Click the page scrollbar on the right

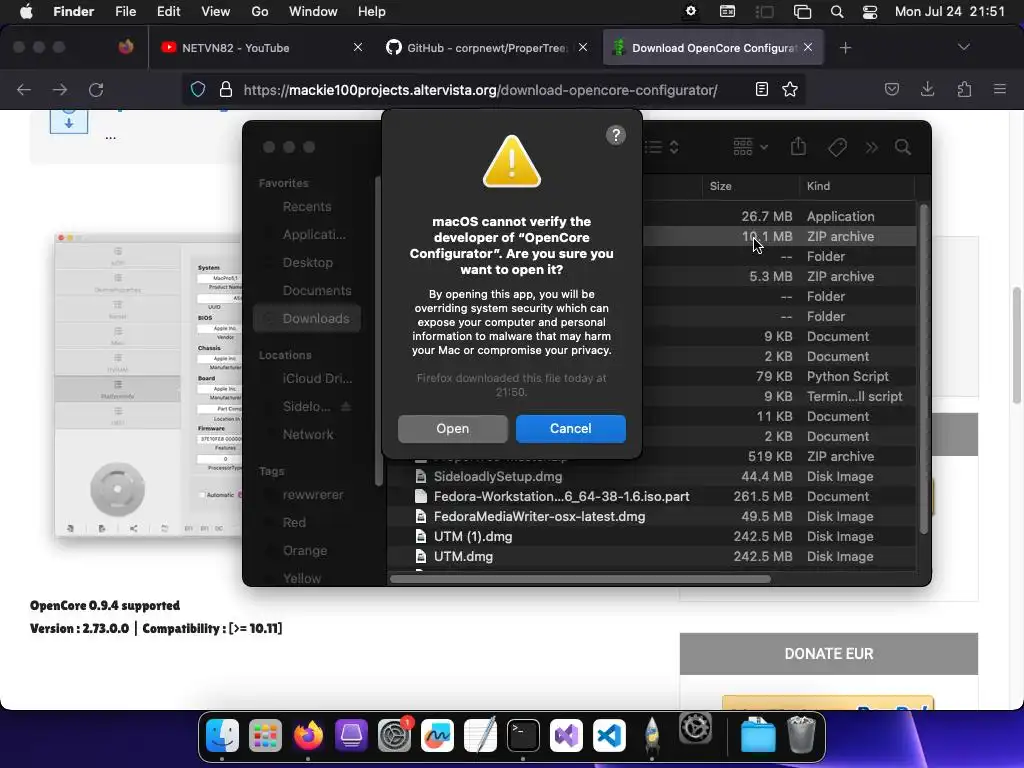[x=1017, y=345]
